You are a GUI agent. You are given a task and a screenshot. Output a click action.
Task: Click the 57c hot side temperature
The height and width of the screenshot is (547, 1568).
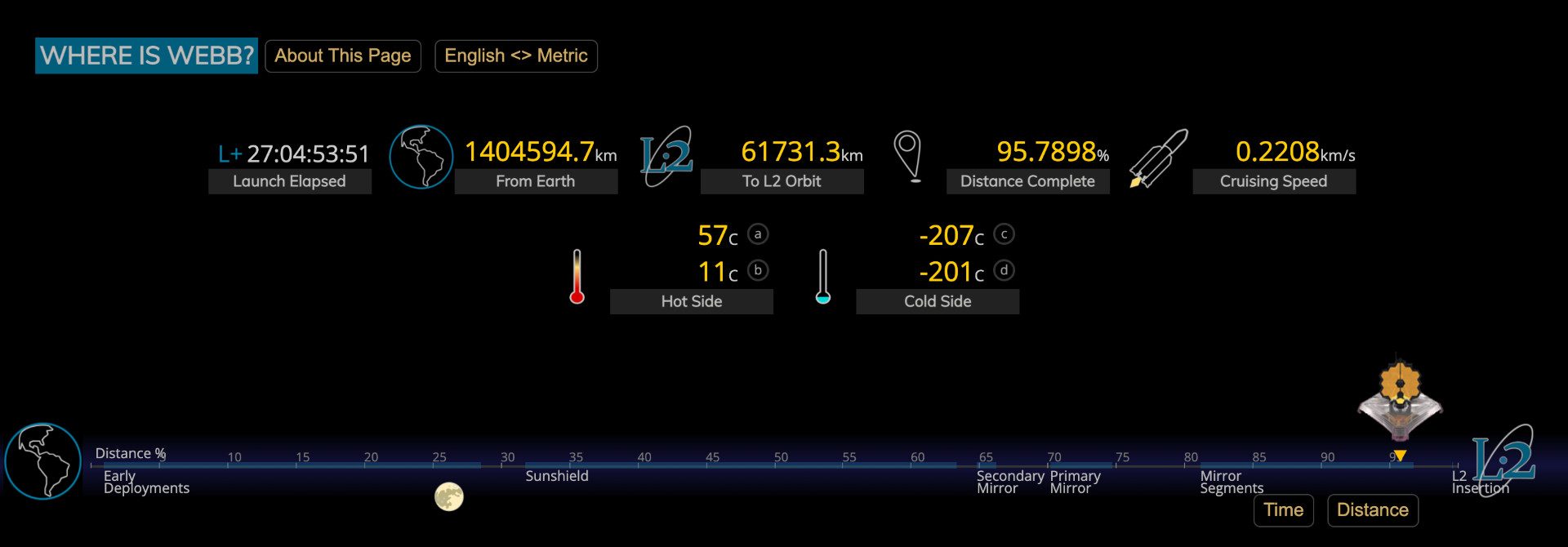click(718, 236)
